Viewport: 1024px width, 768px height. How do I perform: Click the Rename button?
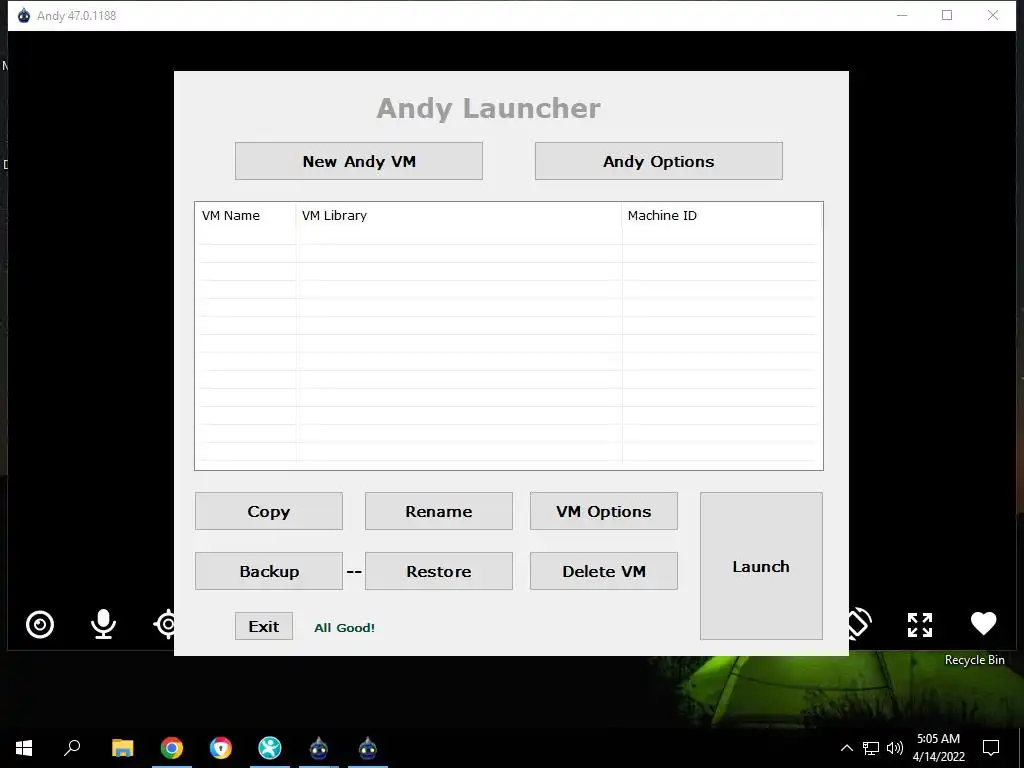(438, 511)
